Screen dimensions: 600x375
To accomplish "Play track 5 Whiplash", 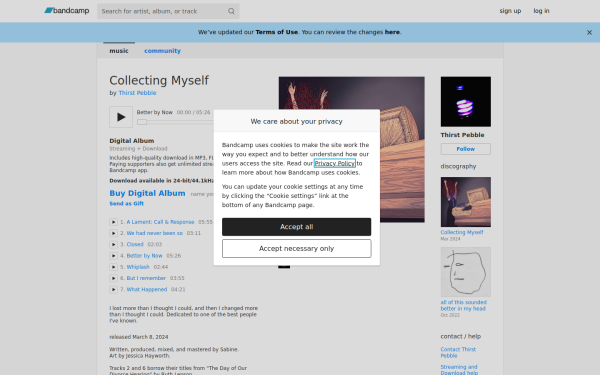I will click(113, 267).
